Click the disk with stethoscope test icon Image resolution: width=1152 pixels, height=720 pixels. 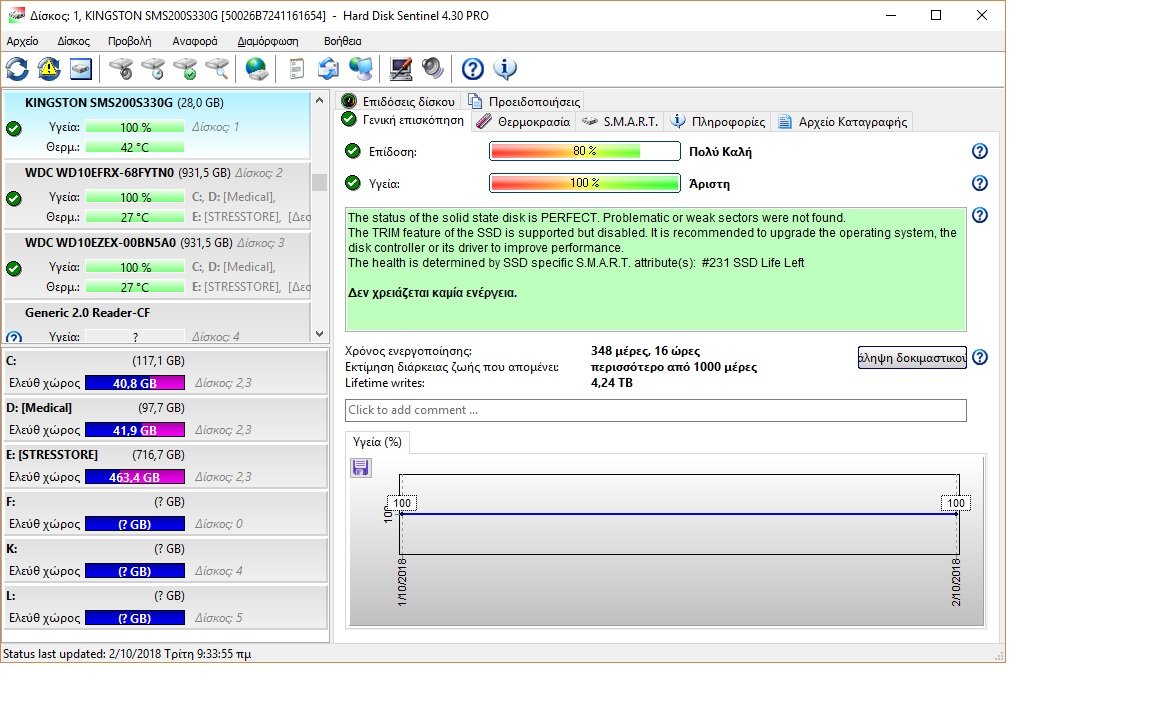pyautogui.click(x=120, y=69)
